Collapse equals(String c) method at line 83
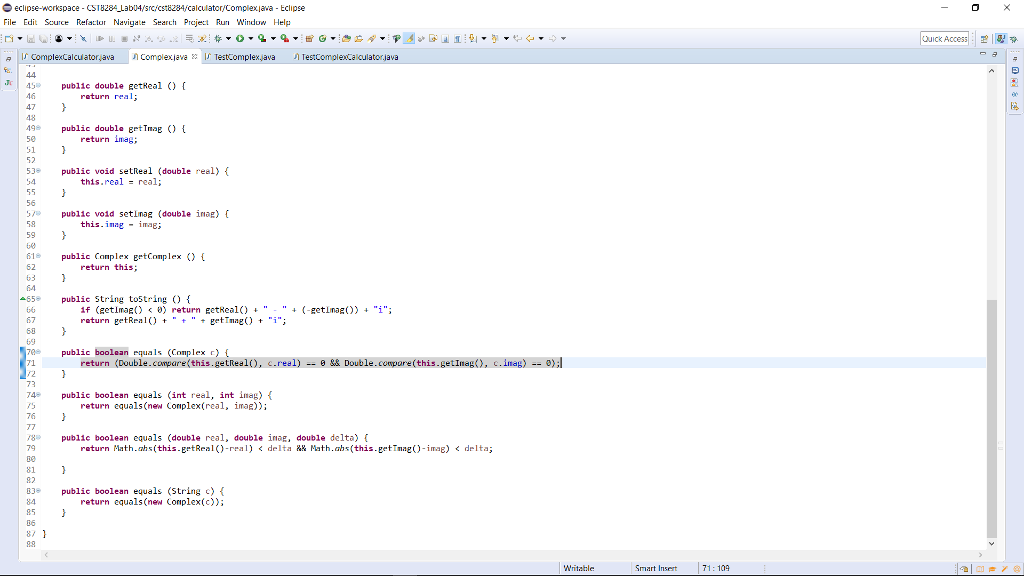Screen dimensions: 1024x576 (39, 491)
